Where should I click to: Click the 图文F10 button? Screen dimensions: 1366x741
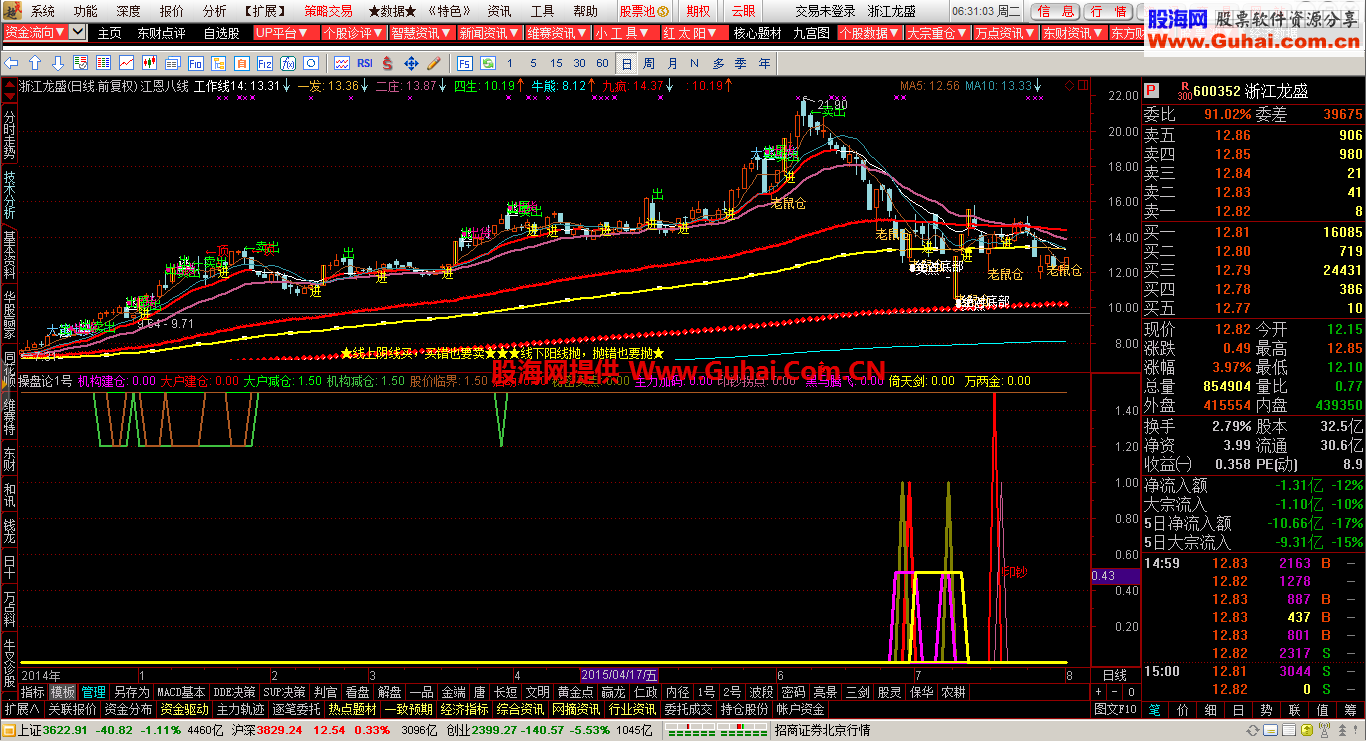[1115, 709]
